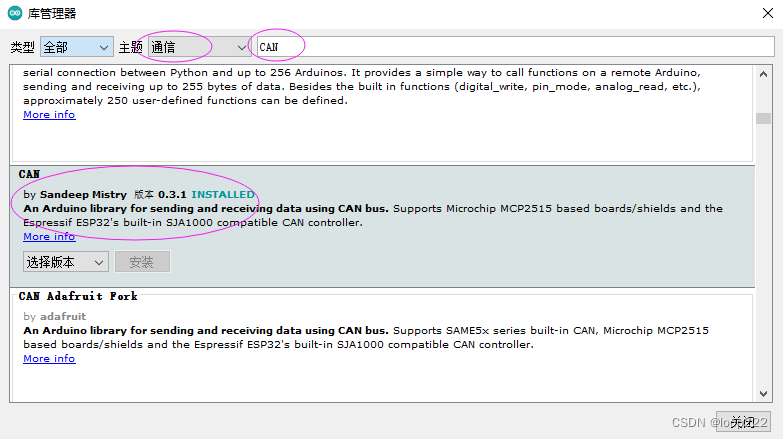
Task: Open More info link for CAN Adafruit Fork
Action: (x=49, y=358)
